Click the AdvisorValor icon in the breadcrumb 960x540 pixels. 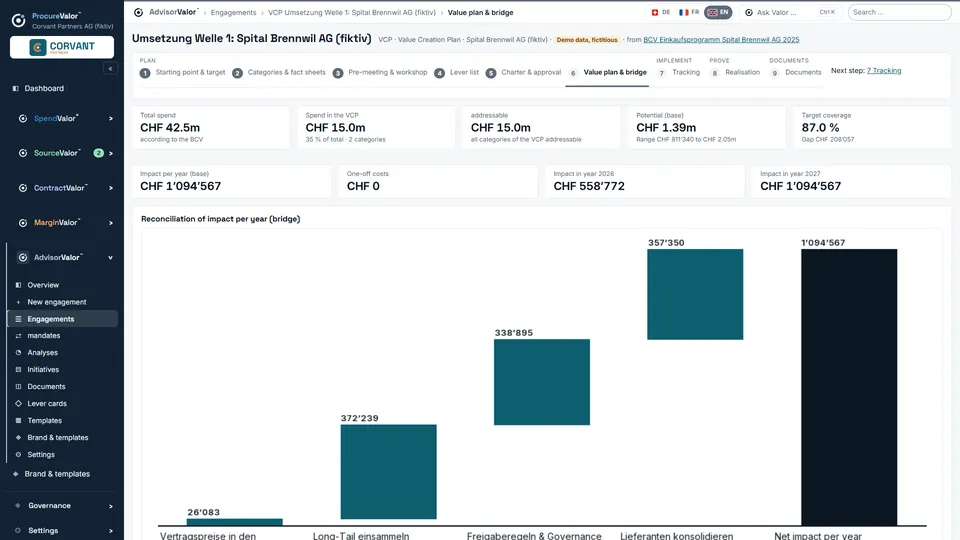[x=138, y=12]
